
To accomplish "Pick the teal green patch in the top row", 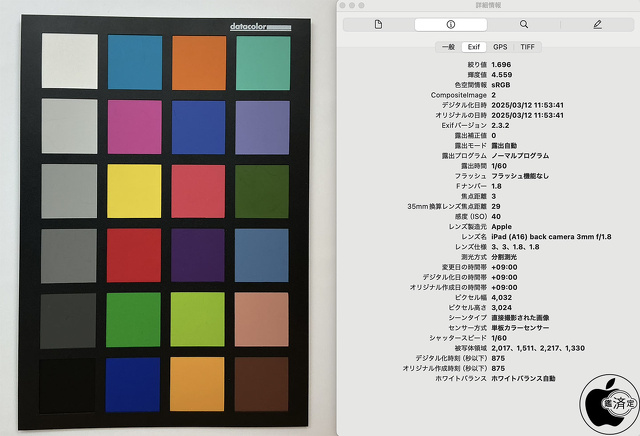I will pos(263,62).
